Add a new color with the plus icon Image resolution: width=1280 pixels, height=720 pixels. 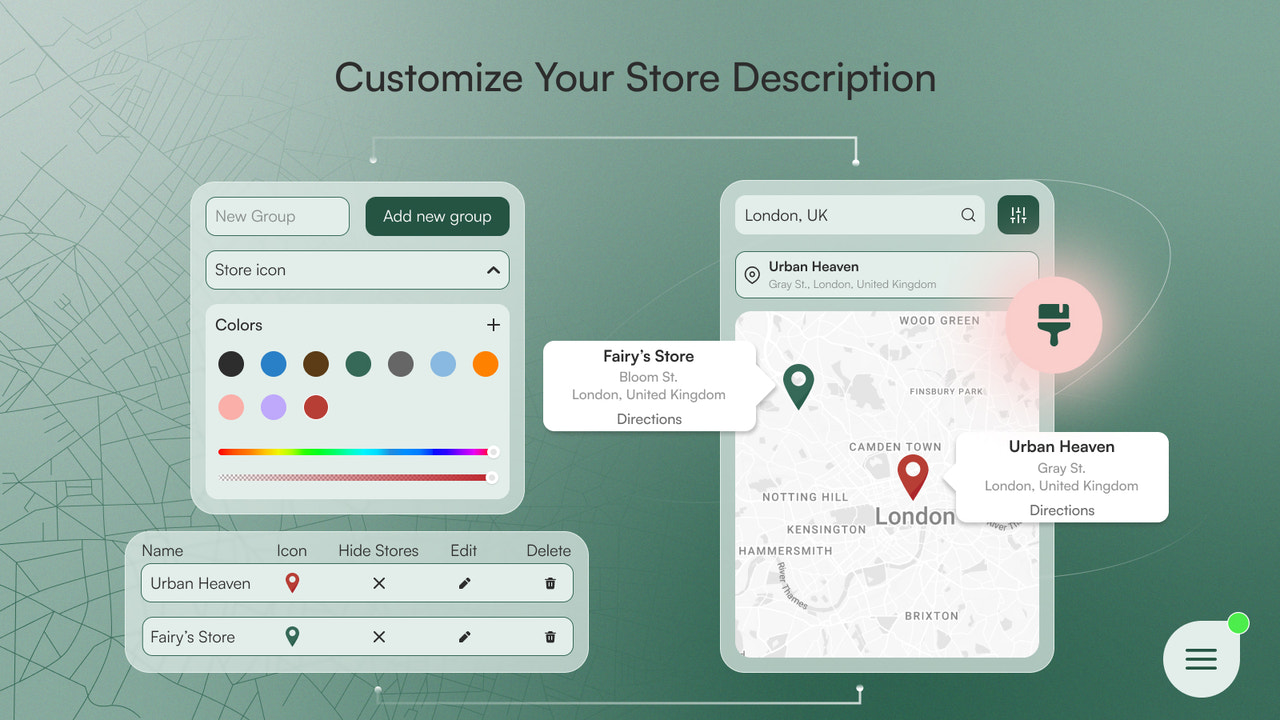pos(493,324)
